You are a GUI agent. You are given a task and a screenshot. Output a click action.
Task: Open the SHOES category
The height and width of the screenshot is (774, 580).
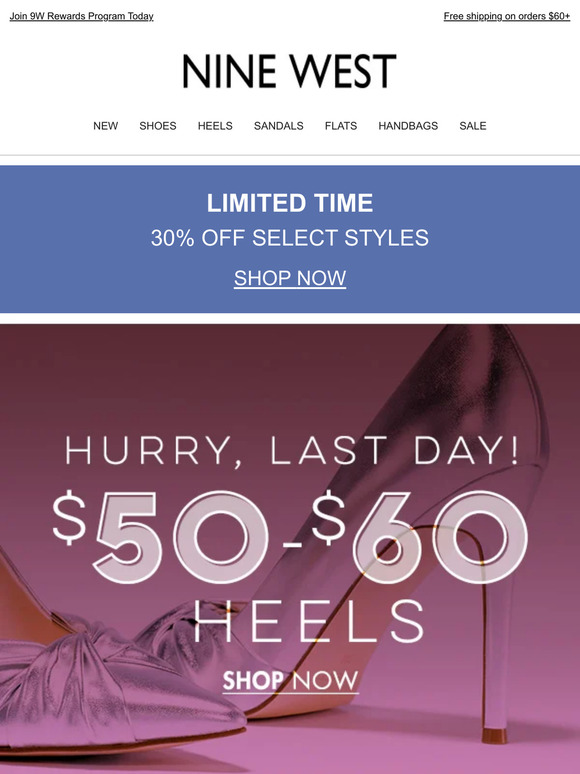click(158, 126)
